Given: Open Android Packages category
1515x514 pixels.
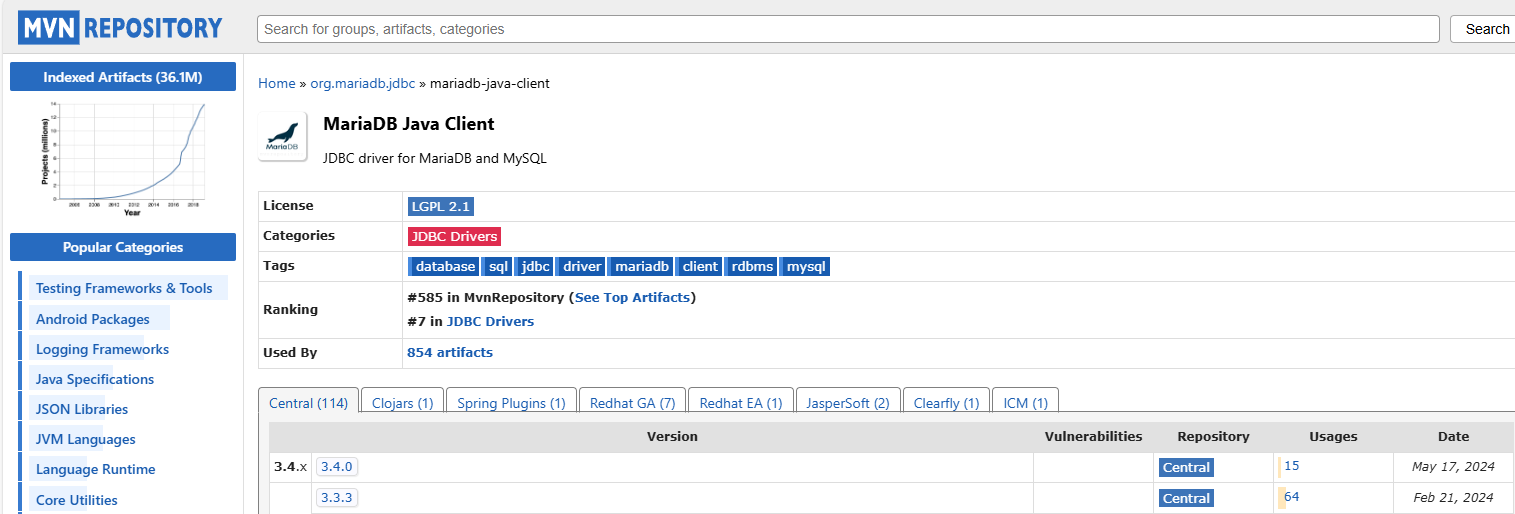Looking at the screenshot, I should 93,319.
